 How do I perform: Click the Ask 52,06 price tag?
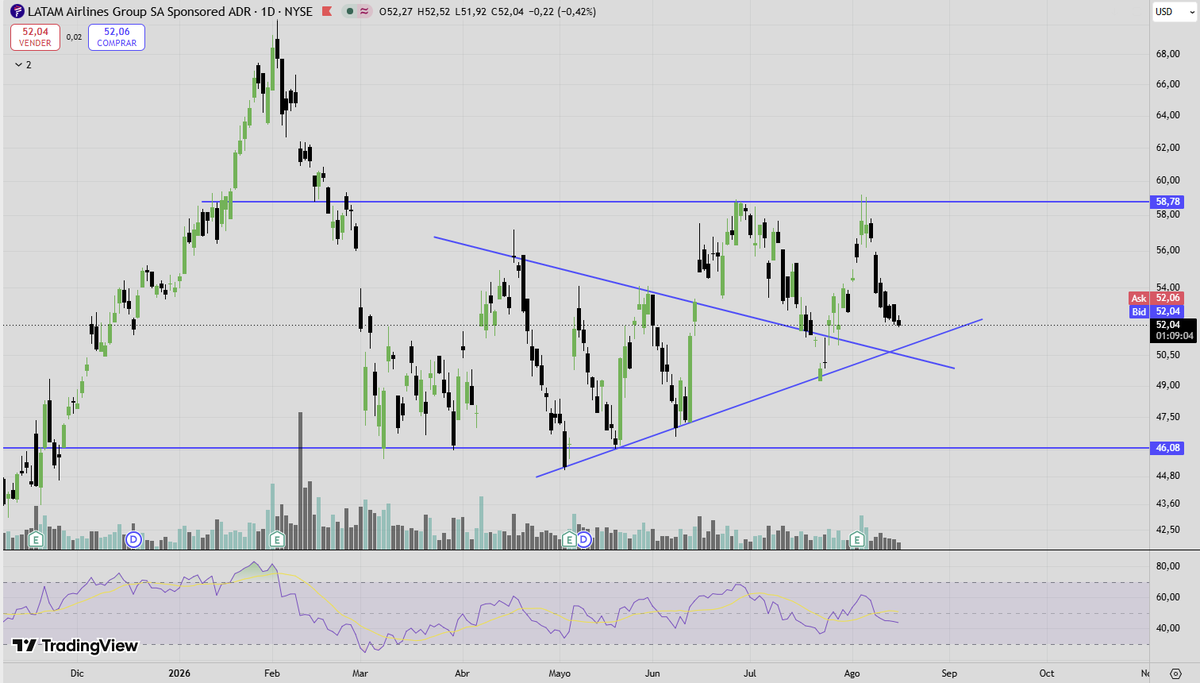tap(1155, 298)
